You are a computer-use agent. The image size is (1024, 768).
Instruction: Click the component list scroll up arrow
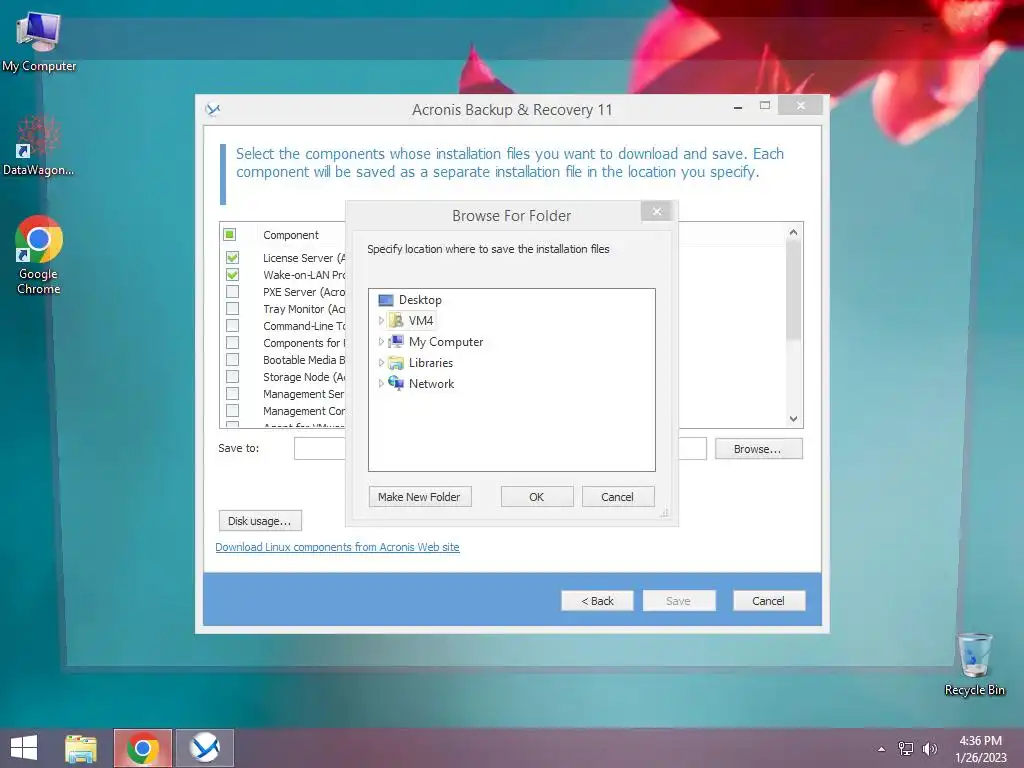[793, 232]
